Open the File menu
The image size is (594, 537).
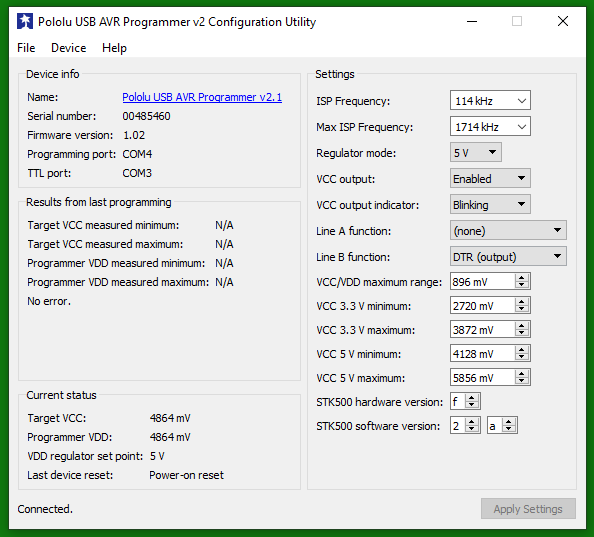[x=26, y=48]
